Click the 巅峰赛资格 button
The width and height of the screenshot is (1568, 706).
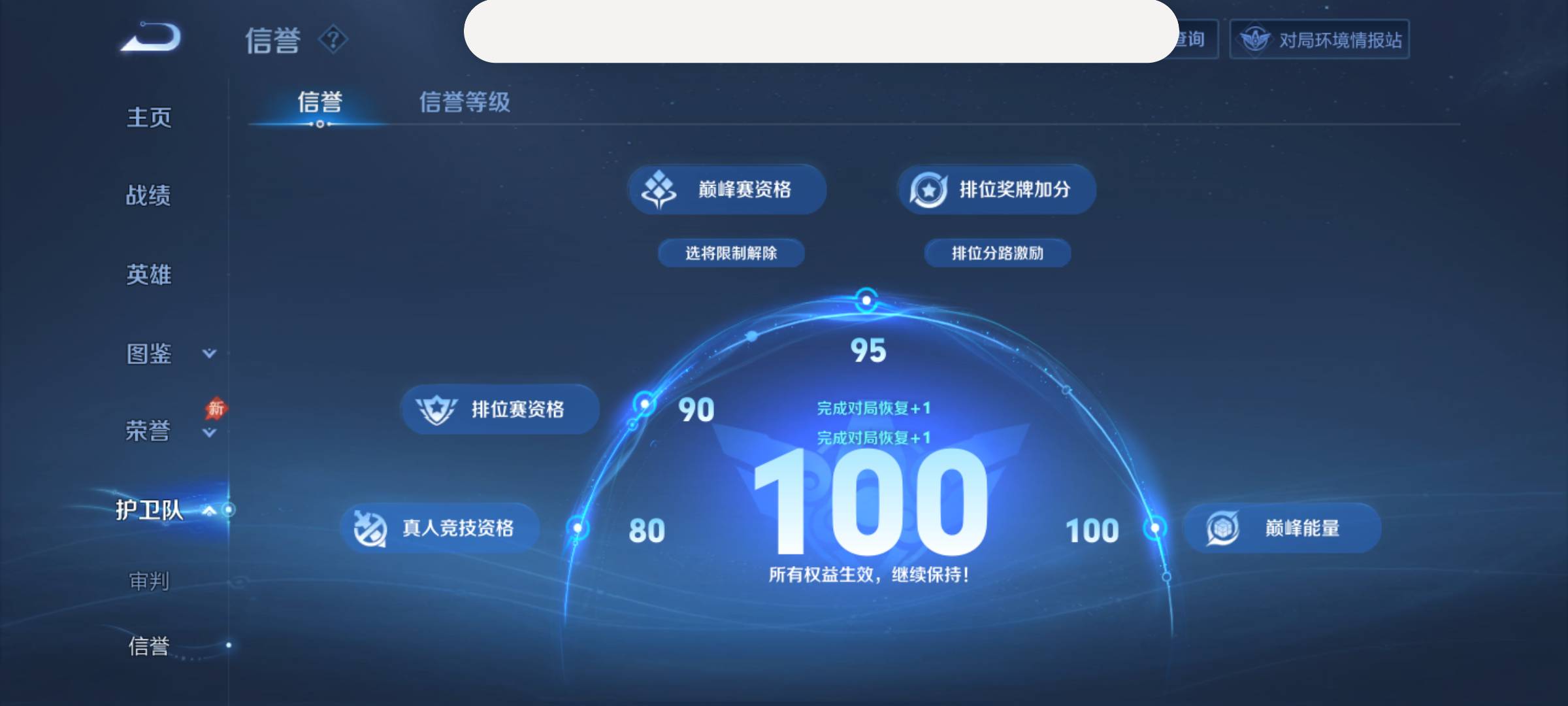point(727,190)
